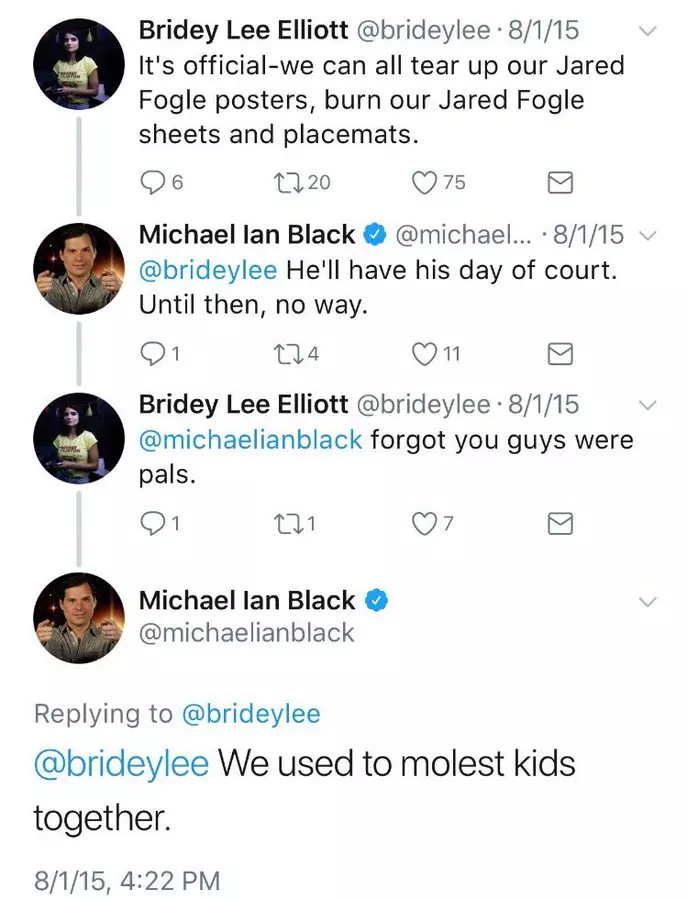Viewport: 687px width, 900px height.
Task: Open options chevron on first Bridey tweet
Action: [x=648, y=30]
